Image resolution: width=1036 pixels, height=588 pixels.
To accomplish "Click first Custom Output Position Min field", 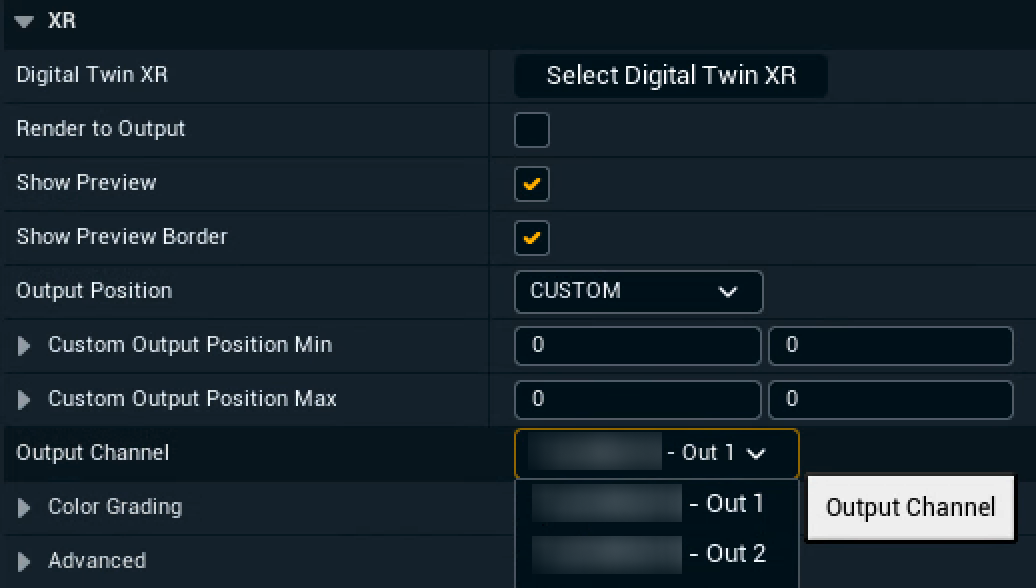I will [637, 346].
